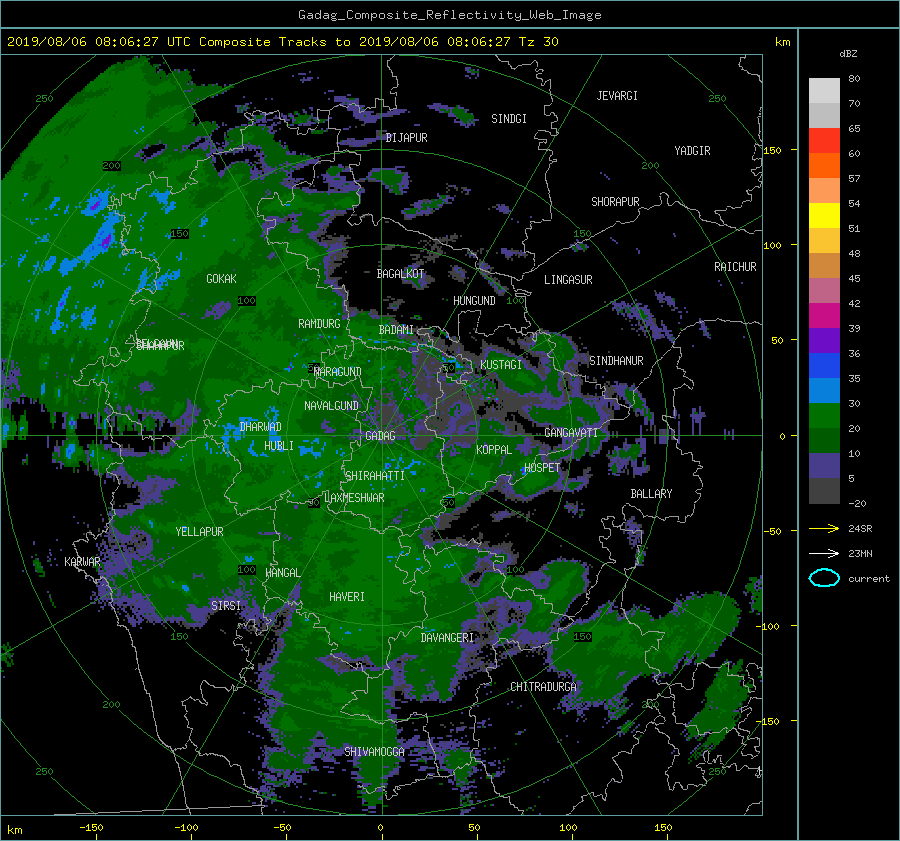900x841 pixels.
Task: Click the SHORAPUR city label
Action: tap(615, 202)
